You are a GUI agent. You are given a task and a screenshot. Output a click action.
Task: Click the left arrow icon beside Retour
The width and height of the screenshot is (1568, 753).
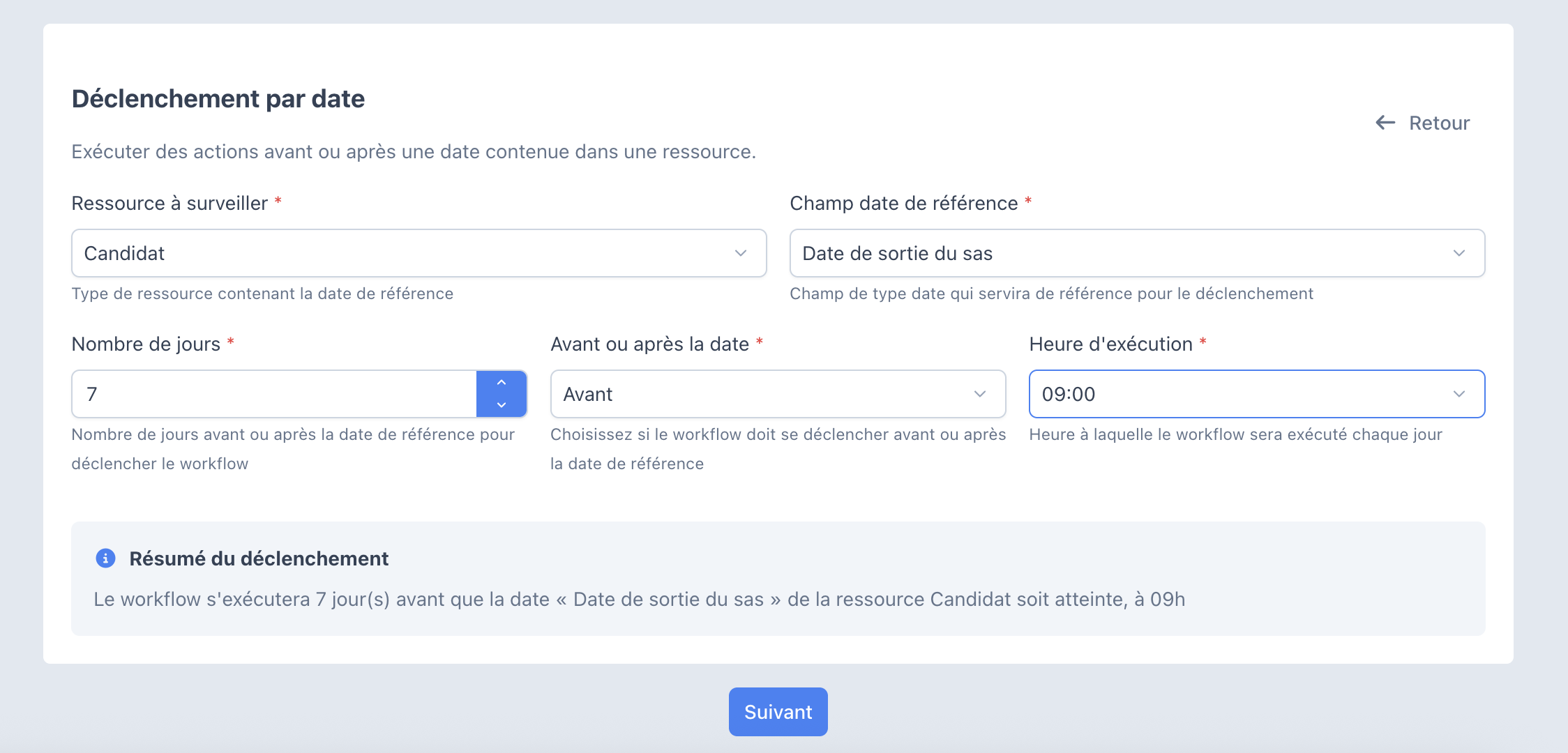pyautogui.click(x=1385, y=123)
